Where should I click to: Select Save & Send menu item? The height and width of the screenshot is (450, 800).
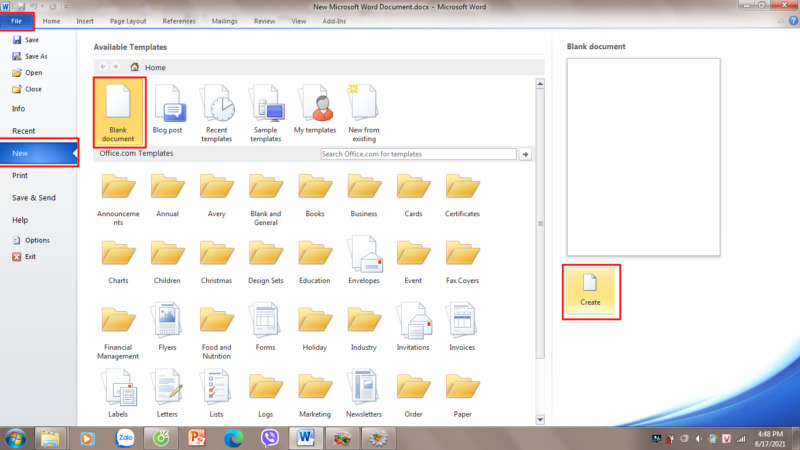[x=34, y=197]
